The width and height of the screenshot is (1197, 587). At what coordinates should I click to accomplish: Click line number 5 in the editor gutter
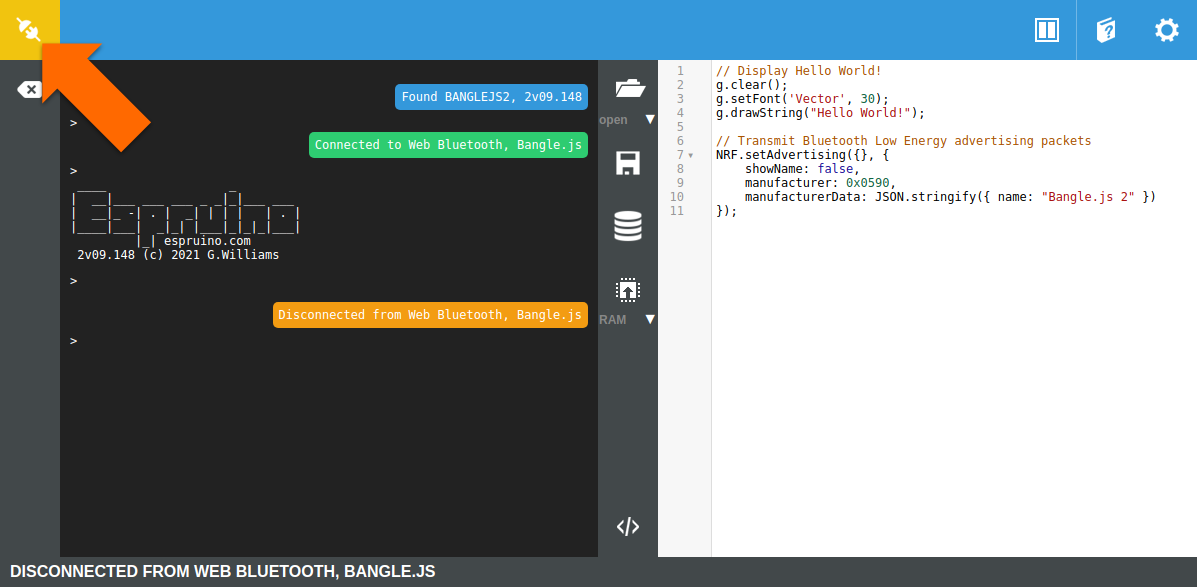(680, 127)
